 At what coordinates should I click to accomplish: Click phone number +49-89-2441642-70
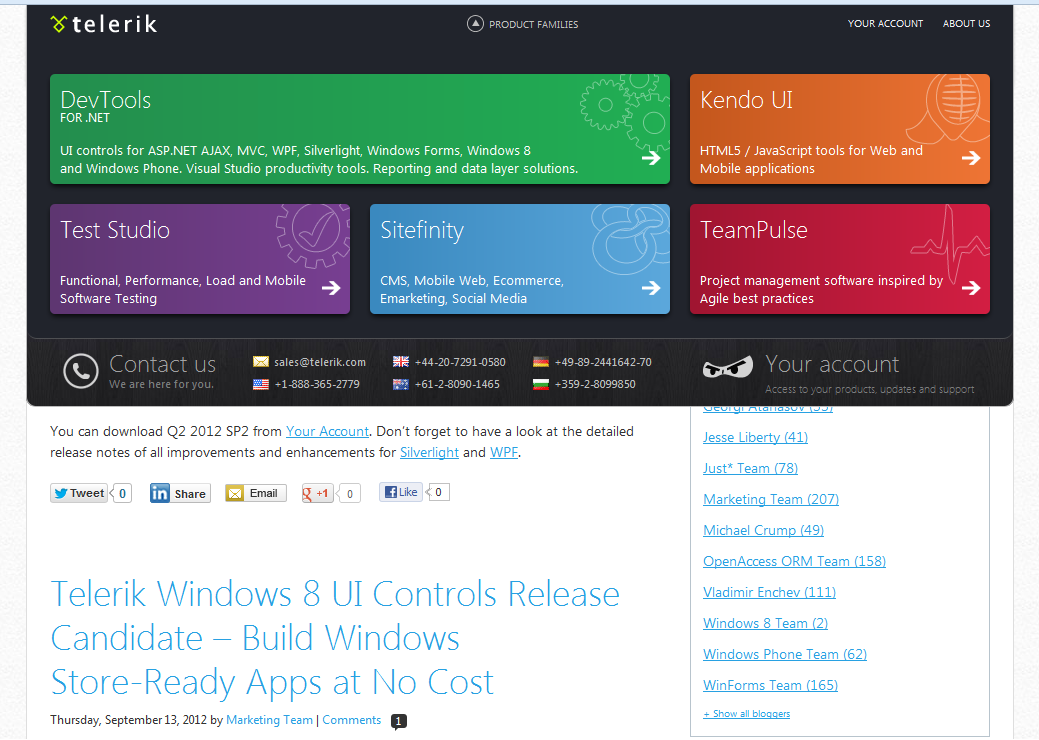coord(603,362)
